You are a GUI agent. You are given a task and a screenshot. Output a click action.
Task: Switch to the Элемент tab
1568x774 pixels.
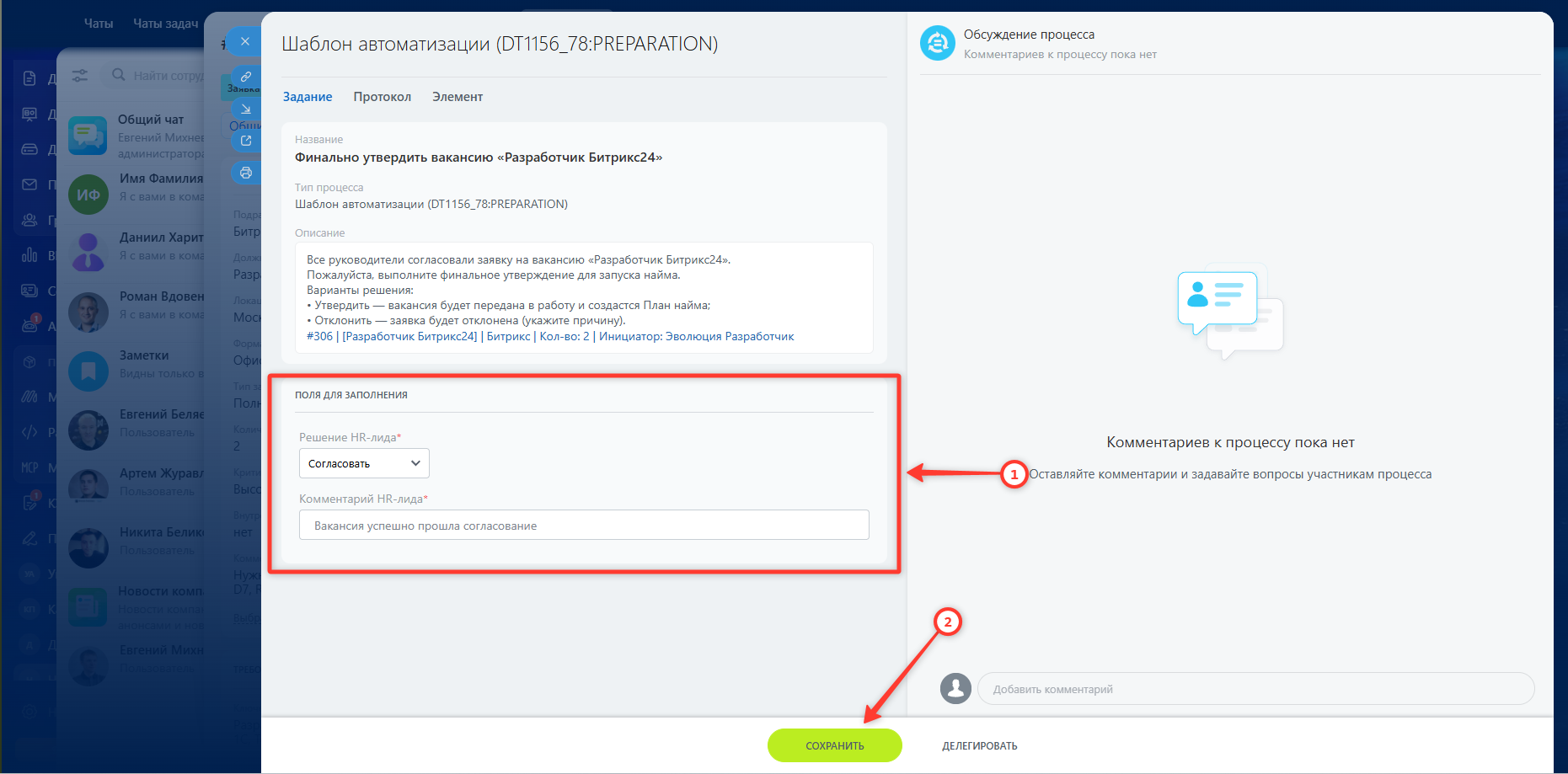(x=458, y=97)
